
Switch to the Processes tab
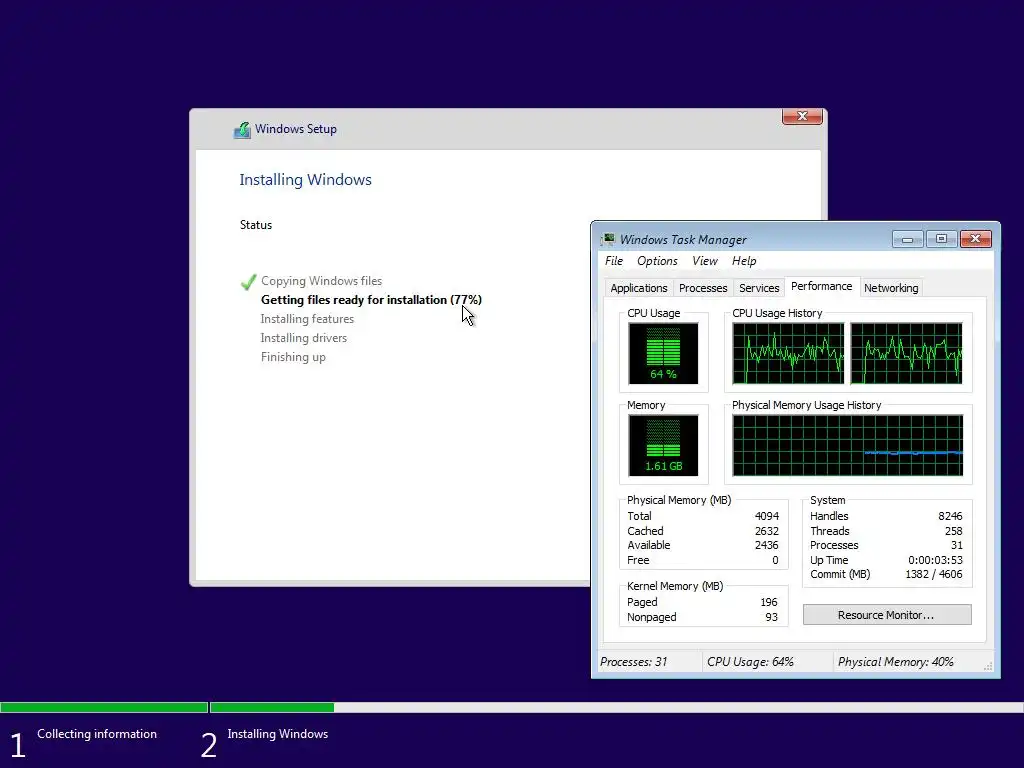pos(703,288)
